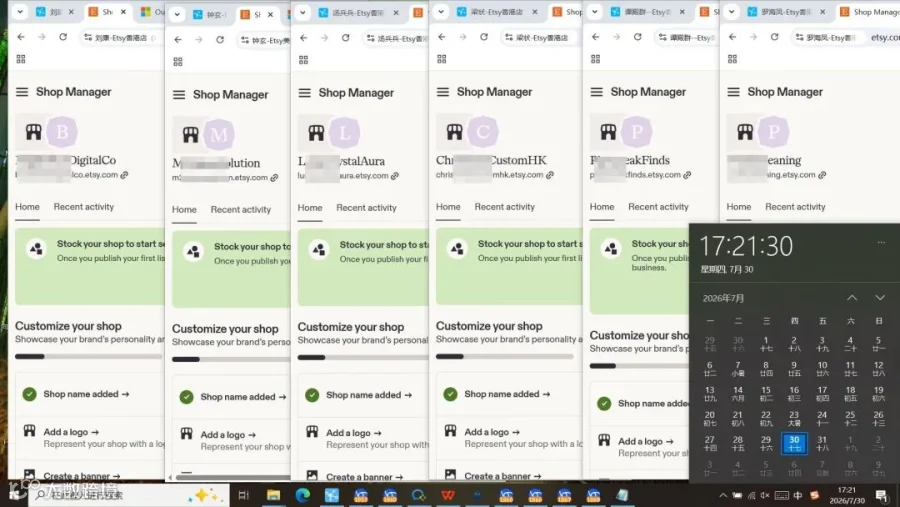Viewport: 900px width, 507px height.
Task: Open Create a banner link in DigitalCo shop
Action: [82, 476]
